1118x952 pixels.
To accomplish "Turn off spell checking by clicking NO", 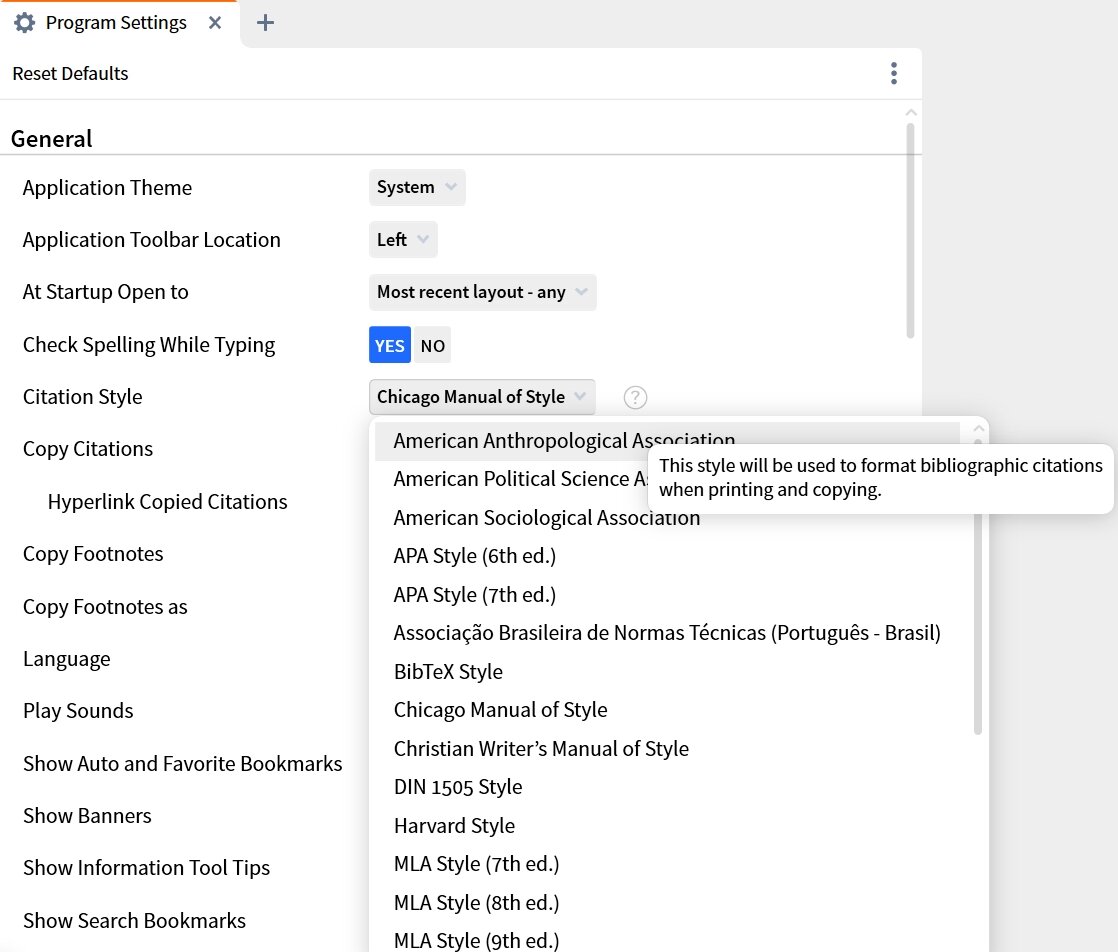I will 432,345.
